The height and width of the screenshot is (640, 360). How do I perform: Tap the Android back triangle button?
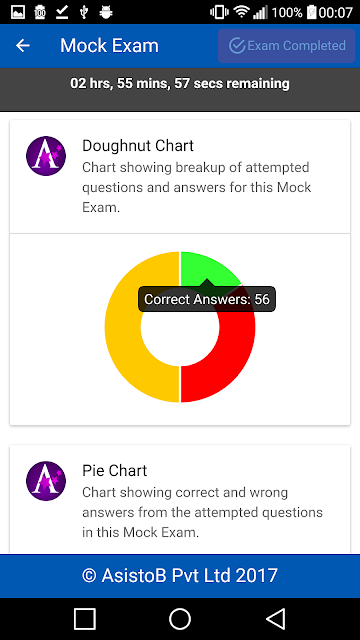coord(276,619)
